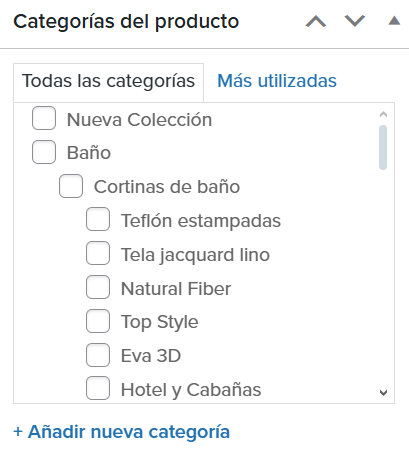Click the category list scrollbar thumb

tap(383, 147)
